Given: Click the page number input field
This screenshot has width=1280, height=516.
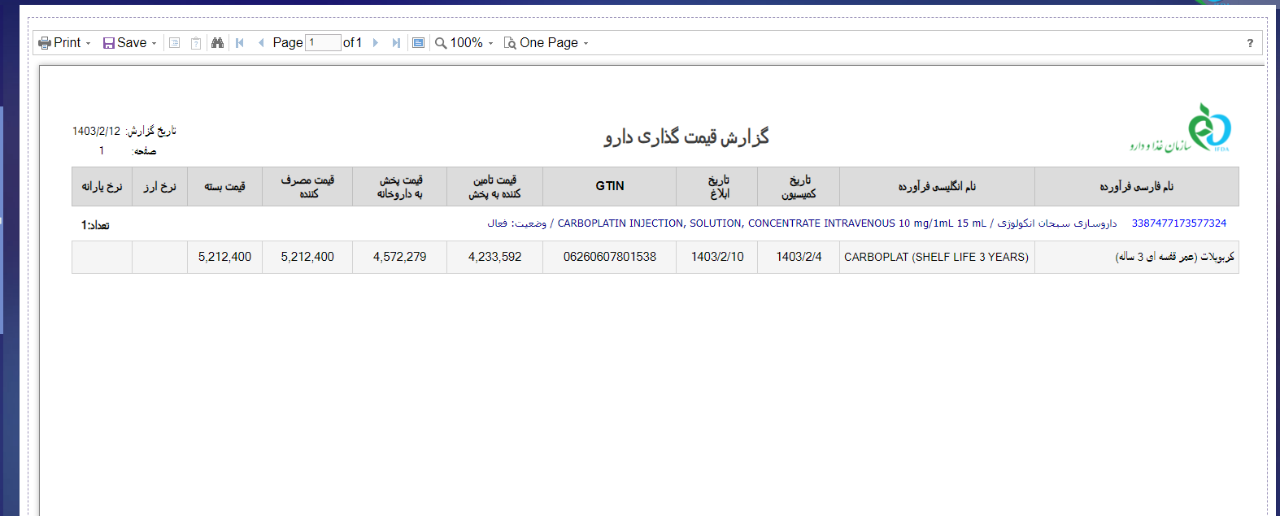Looking at the screenshot, I should click(x=323, y=43).
